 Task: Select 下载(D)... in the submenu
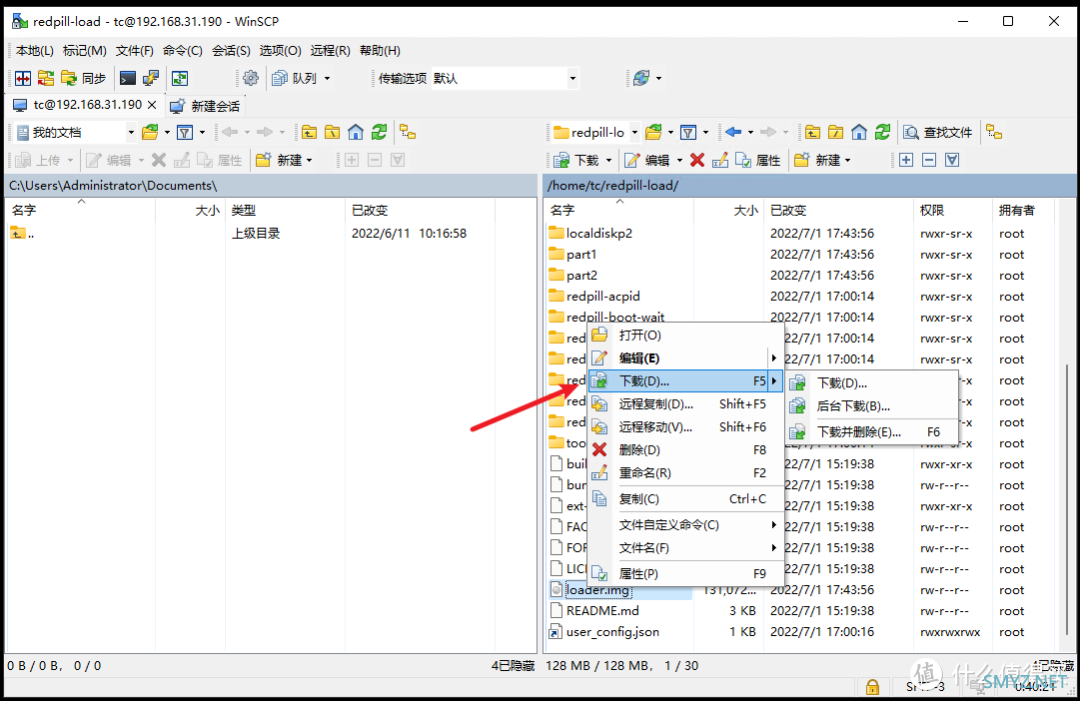(x=873, y=383)
